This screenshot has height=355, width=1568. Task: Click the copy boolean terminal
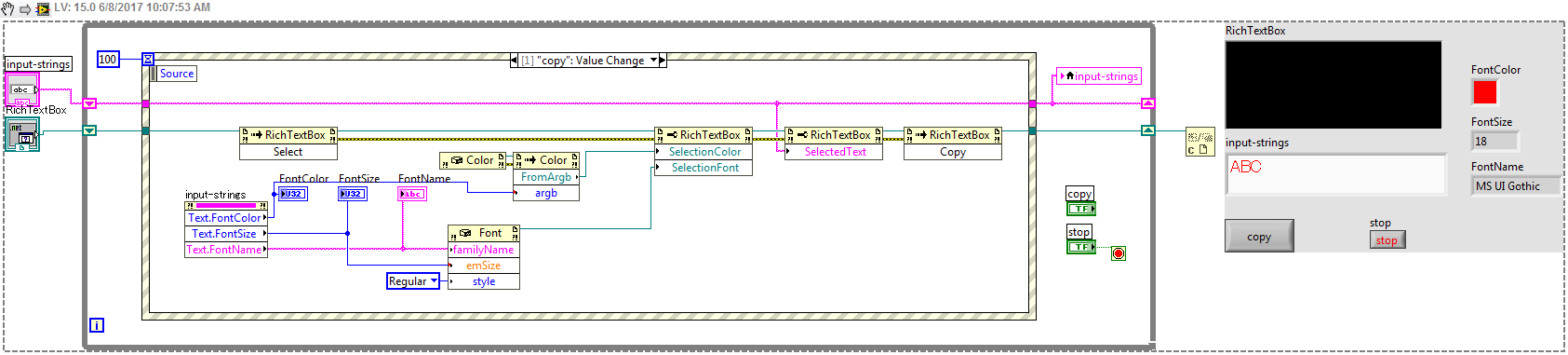pos(1080,209)
